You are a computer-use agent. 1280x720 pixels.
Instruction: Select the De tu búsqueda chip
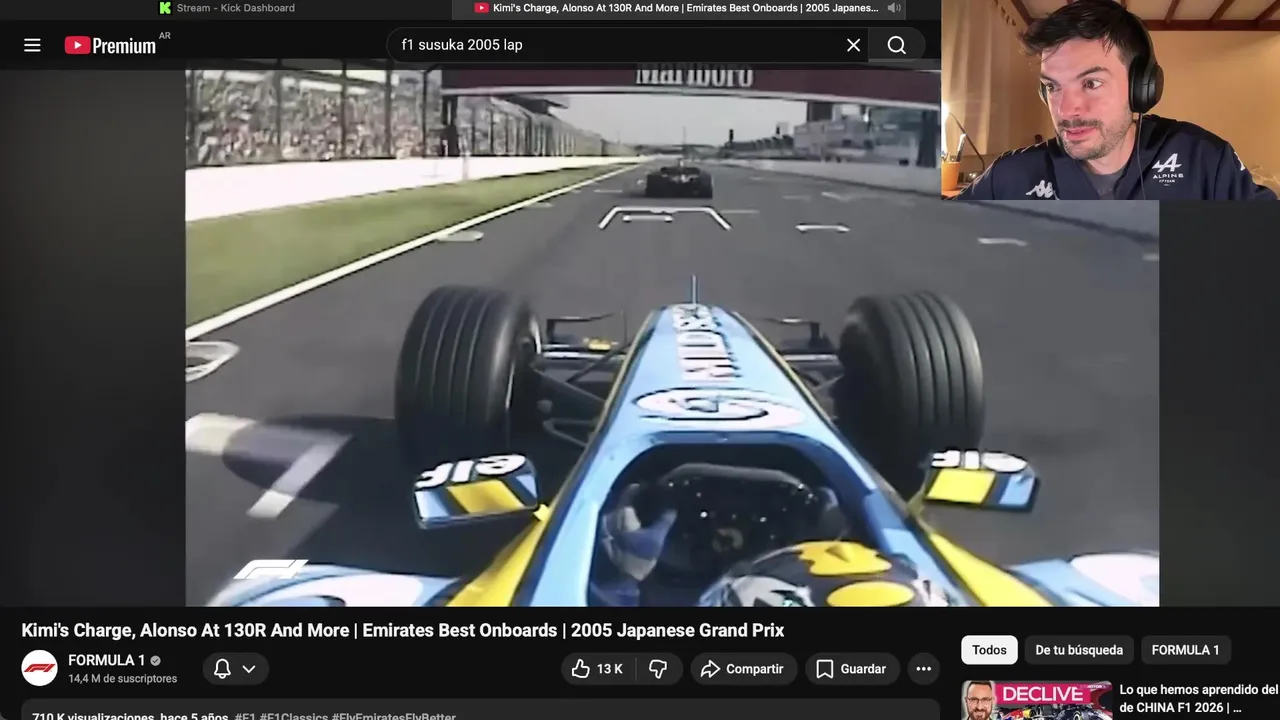click(1079, 650)
